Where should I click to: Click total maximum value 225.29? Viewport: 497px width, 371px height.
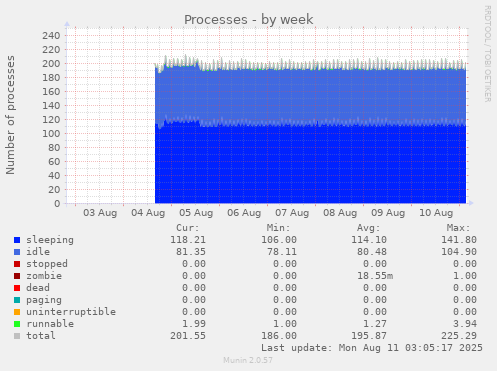point(459,336)
